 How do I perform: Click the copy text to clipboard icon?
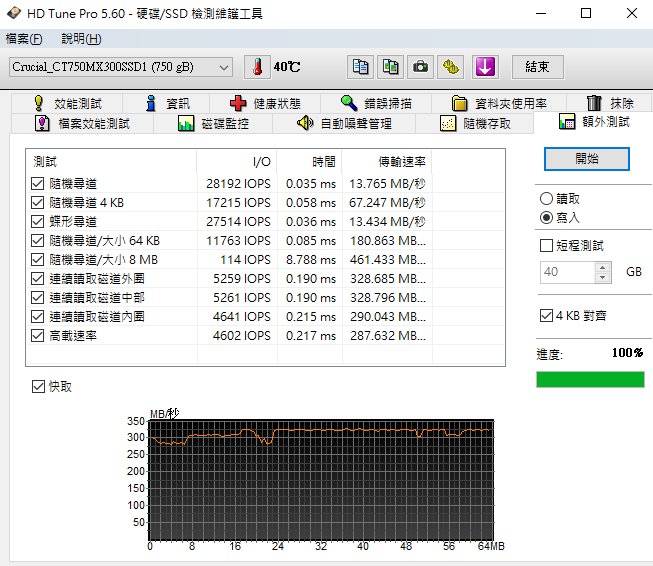point(360,67)
